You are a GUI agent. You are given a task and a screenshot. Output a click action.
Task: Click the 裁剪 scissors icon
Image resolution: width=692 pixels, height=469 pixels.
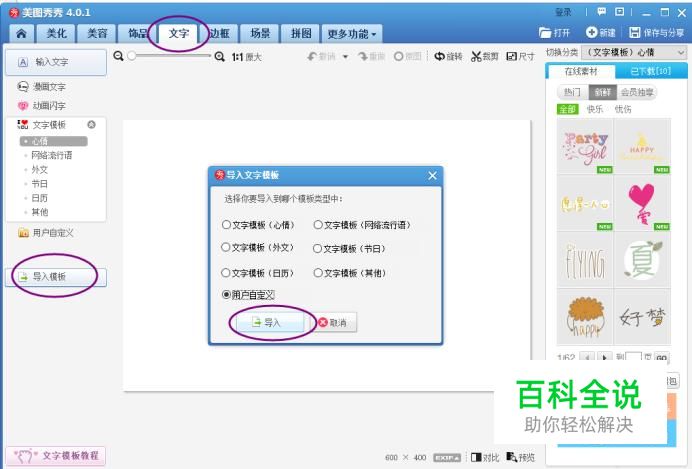pyautogui.click(x=476, y=56)
